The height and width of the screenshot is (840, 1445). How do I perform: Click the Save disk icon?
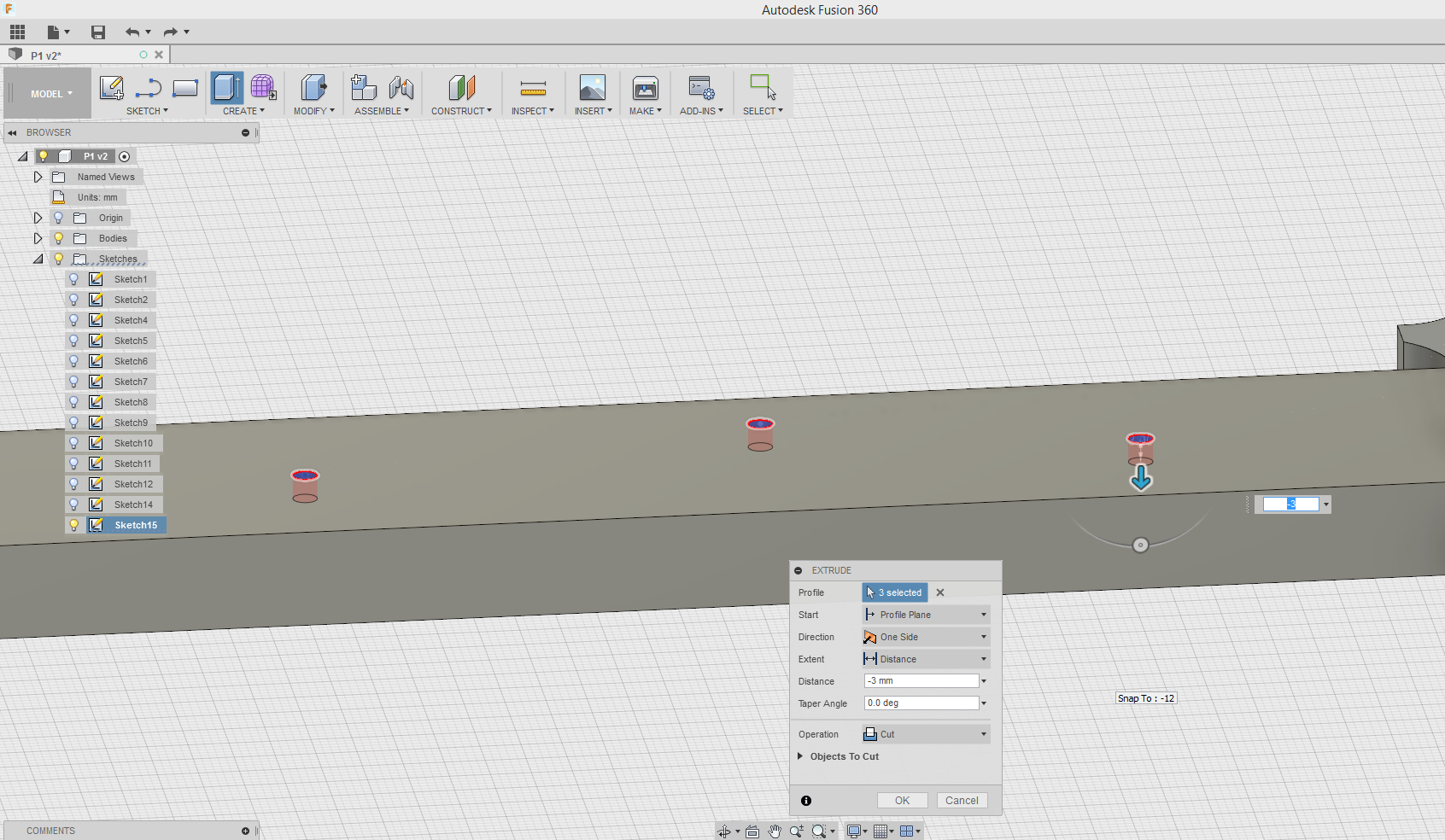click(x=98, y=32)
